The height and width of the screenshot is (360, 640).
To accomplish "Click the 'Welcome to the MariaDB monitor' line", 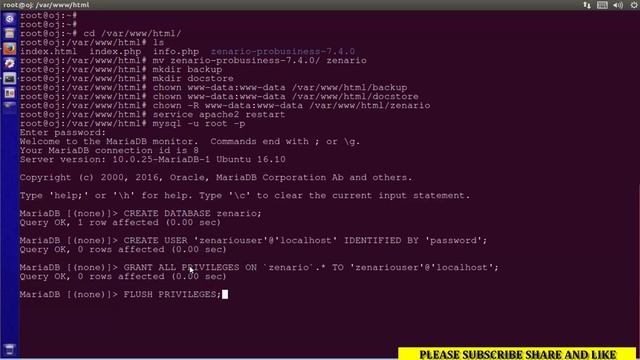I will pyautogui.click(x=190, y=141).
